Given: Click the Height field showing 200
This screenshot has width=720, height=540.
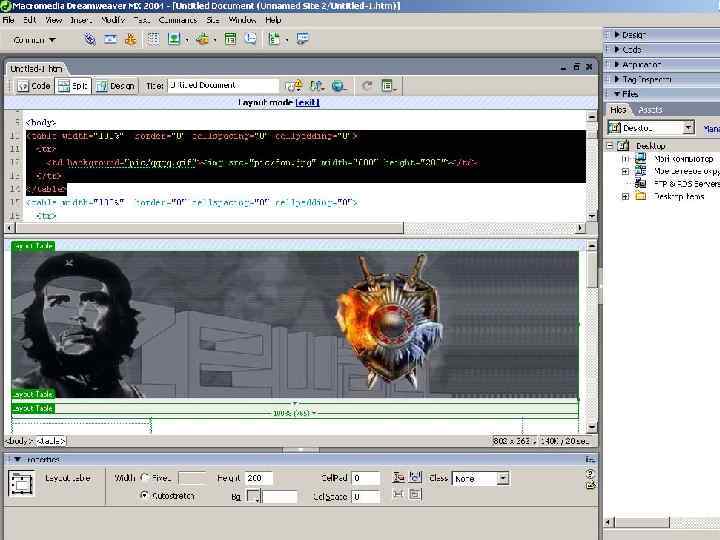Looking at the screenshot, I should 259,478.
